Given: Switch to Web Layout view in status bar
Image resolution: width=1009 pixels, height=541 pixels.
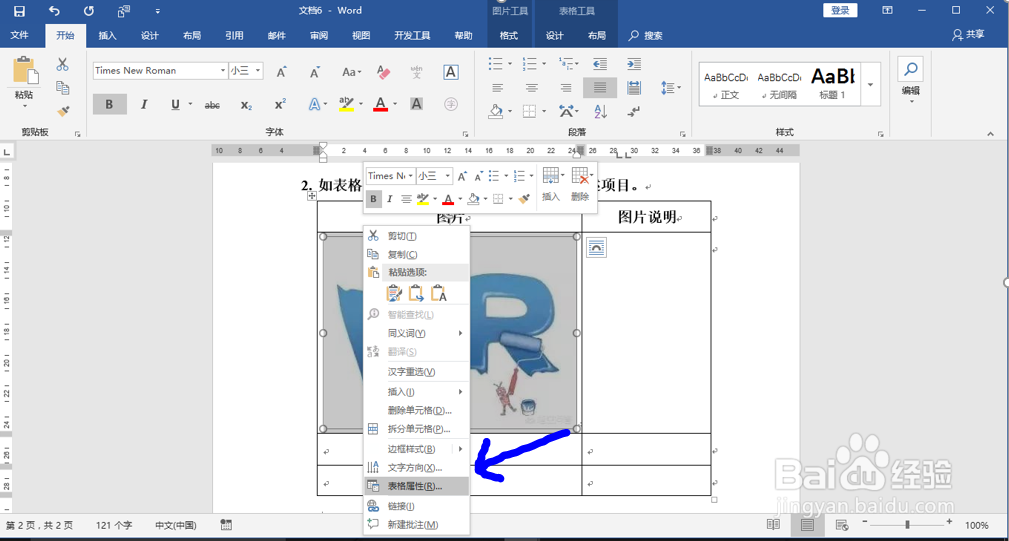Looking at the screenshot, I should point(841,525).
